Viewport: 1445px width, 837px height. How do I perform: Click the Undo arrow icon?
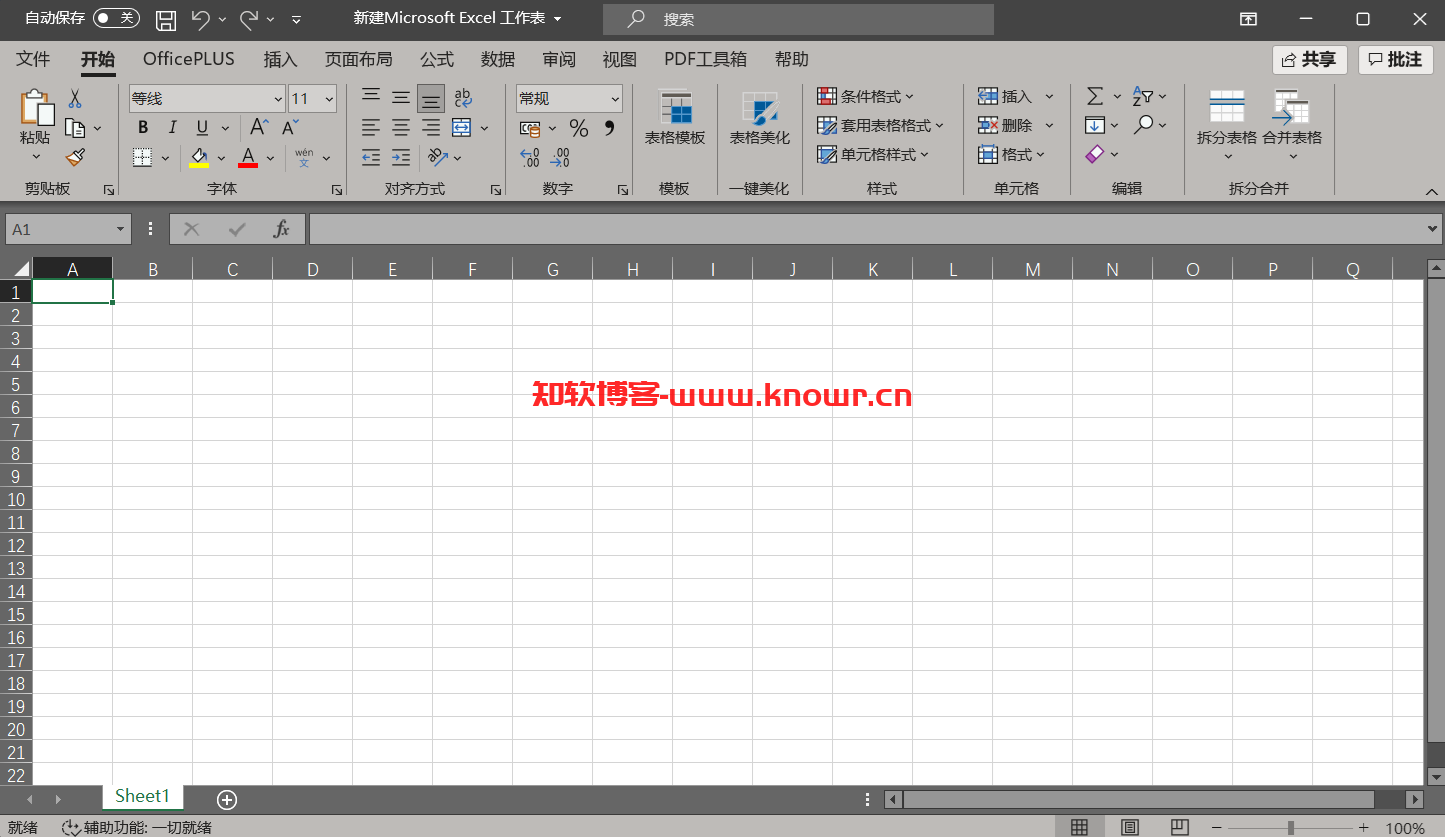click(200, 19)
